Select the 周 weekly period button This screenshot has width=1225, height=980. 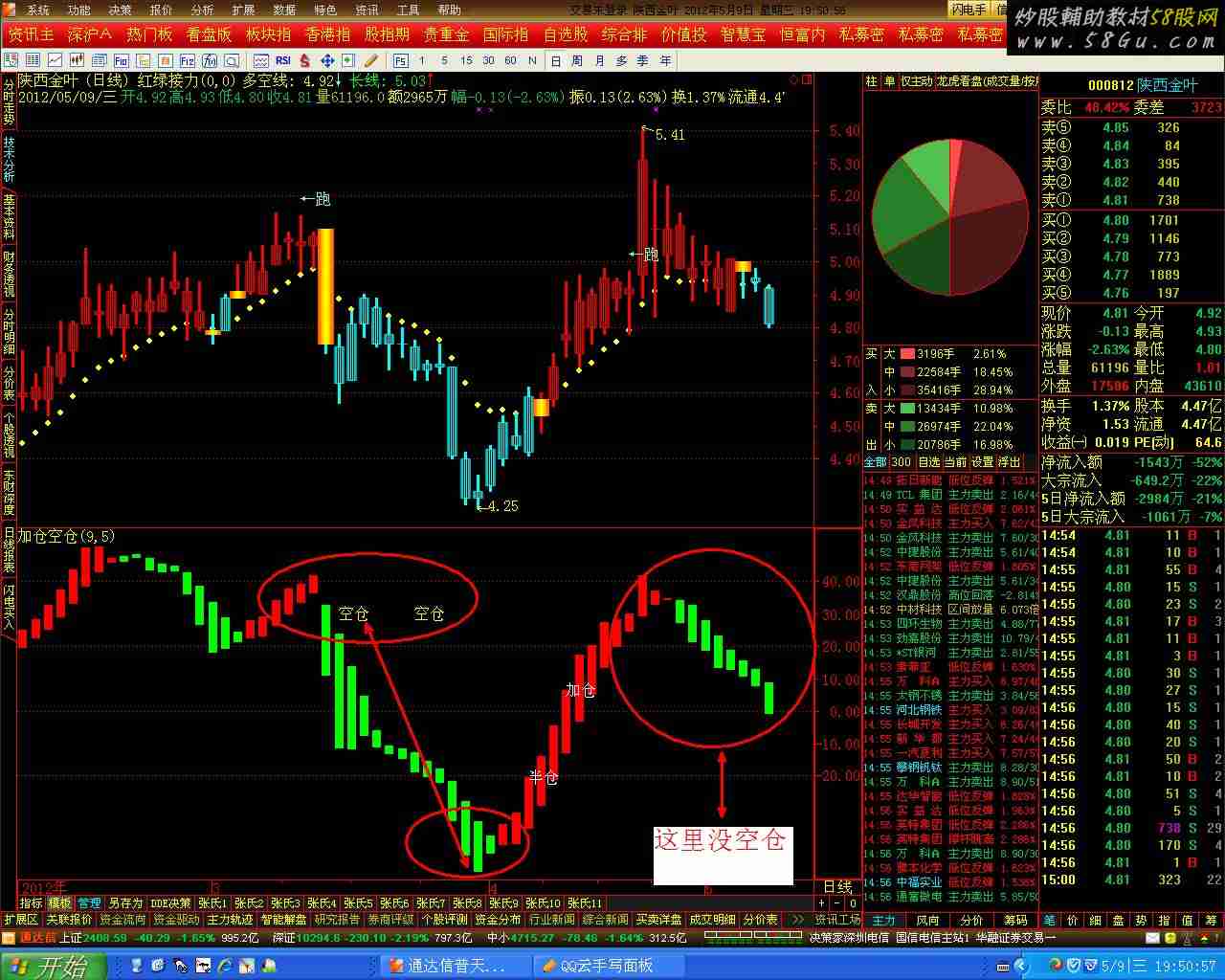(577, 60)
